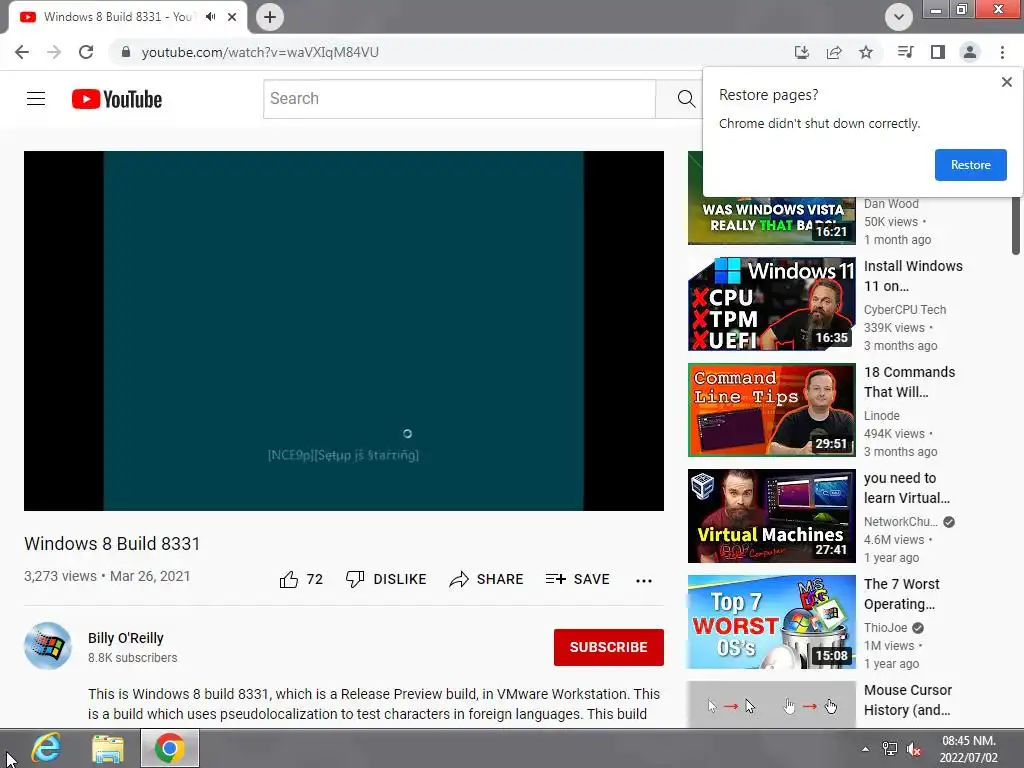Viewport: 1024px width, 768px height.
Task: Toggle the Chrome side panel icon
Action: tap(938, 52)
